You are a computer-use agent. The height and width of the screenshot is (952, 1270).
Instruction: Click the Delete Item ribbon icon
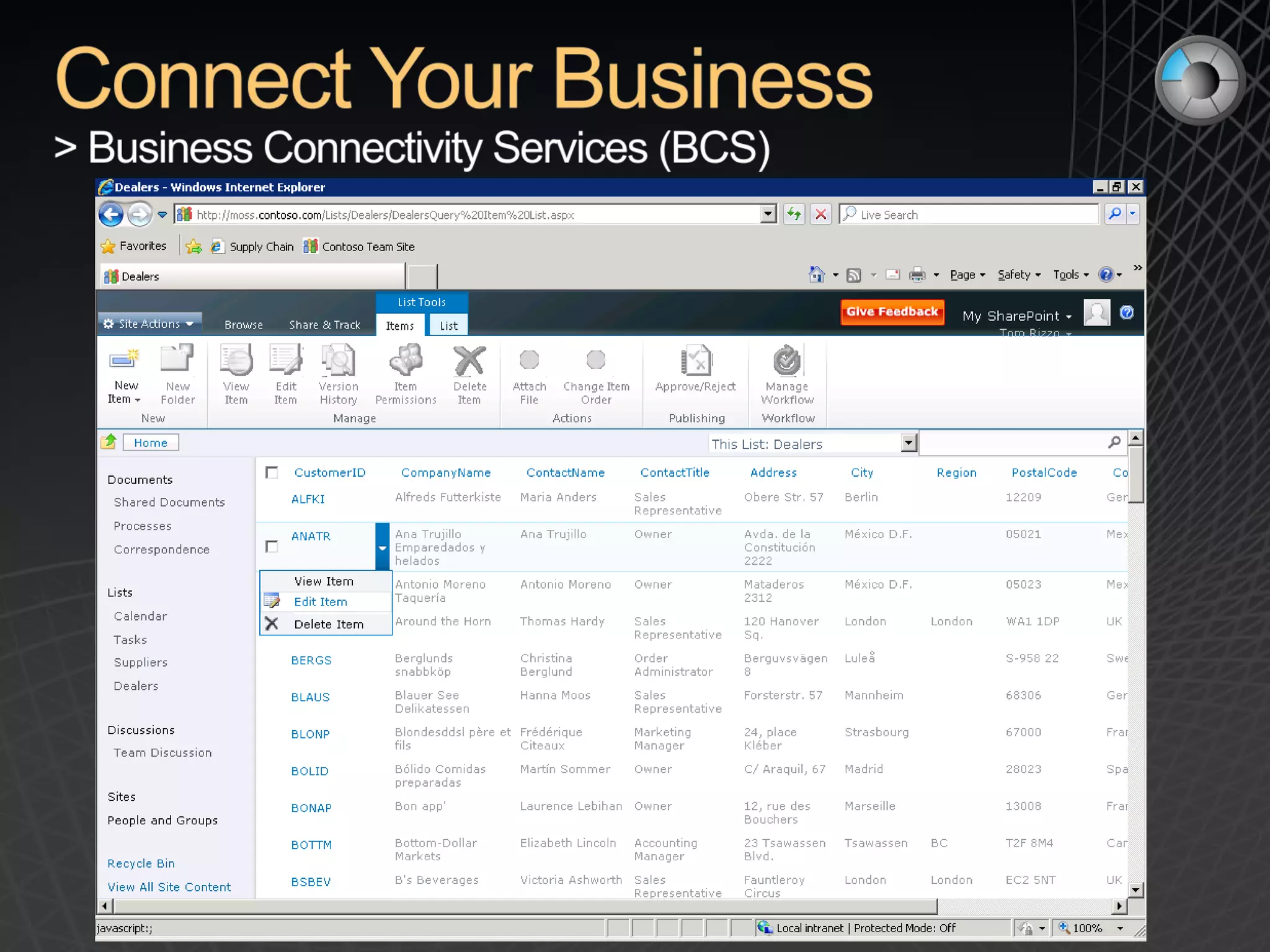[469, 361]
